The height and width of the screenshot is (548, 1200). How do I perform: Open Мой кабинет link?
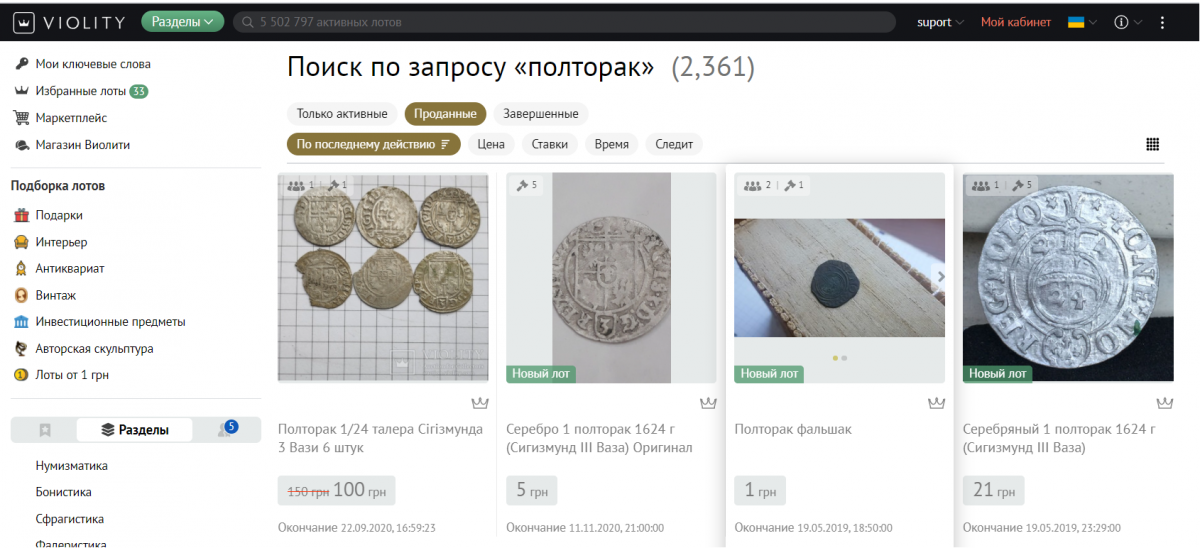(x=1015, y=22)
